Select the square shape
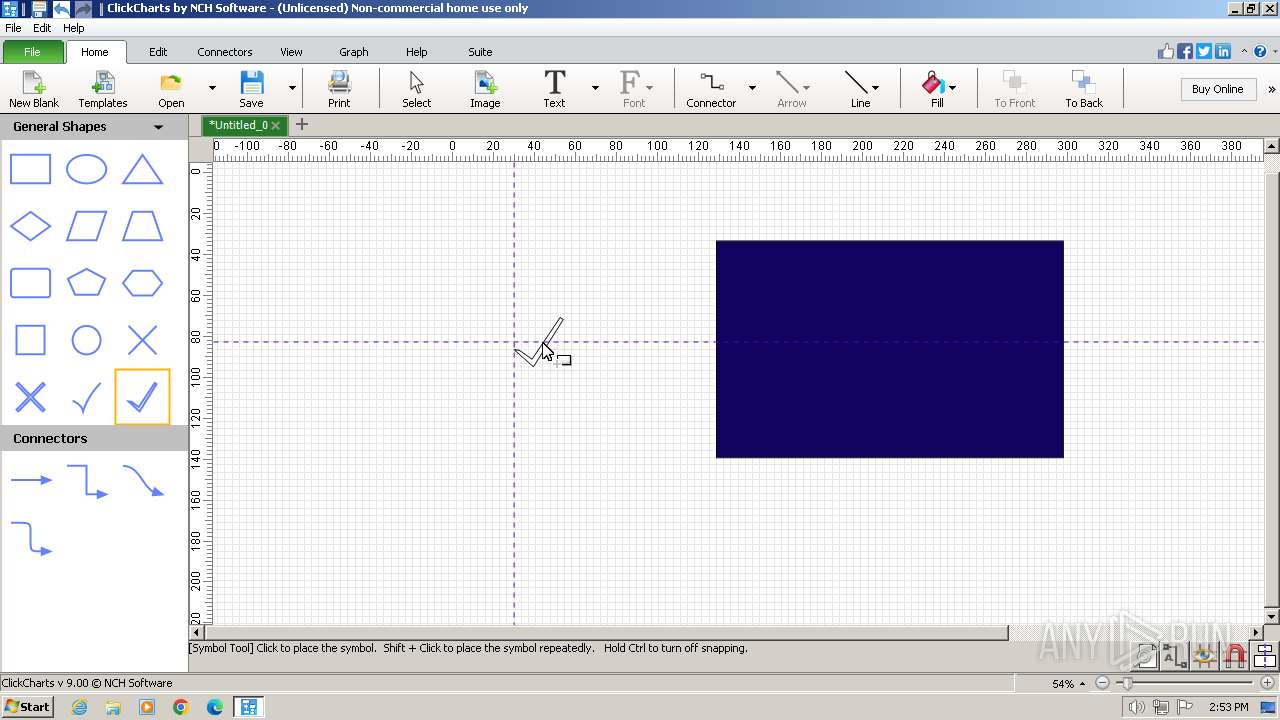This screenshot has width=1280, height=720. (x=30, y=340)
